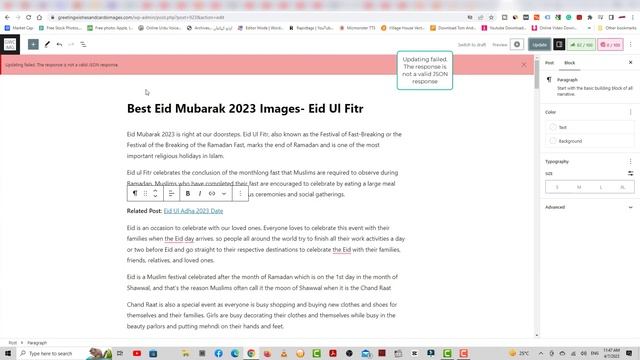This screenshot has height=360, width=640.
Task: Open the document overview list view
Action: tap(83, 44)
